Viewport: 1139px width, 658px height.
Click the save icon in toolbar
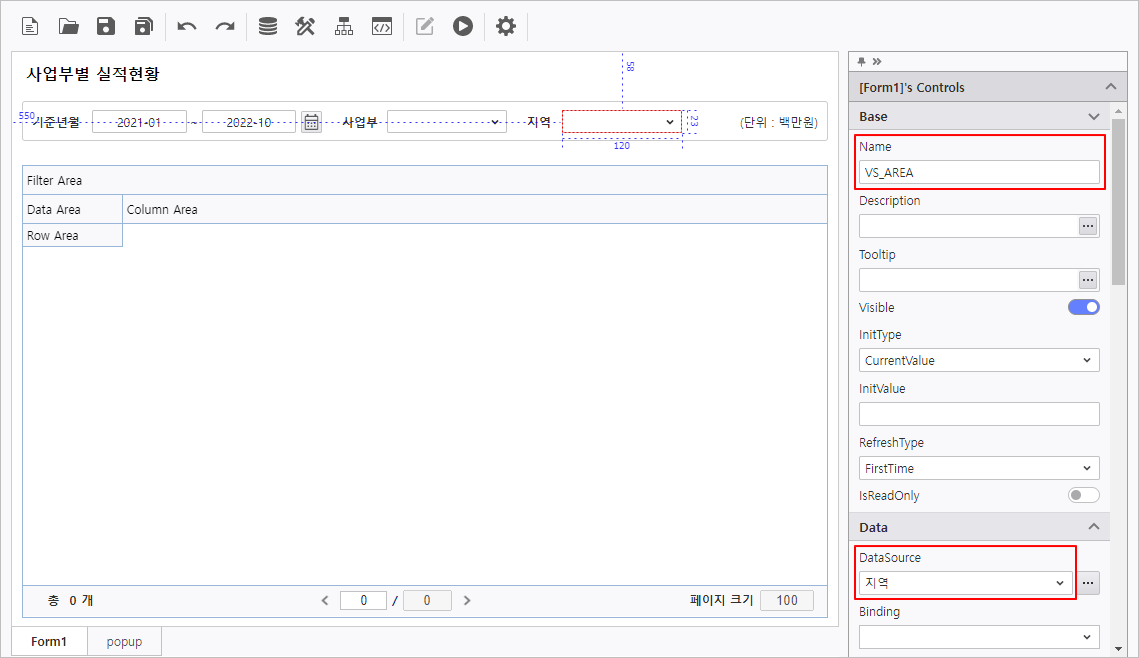[x=106, y=27]
